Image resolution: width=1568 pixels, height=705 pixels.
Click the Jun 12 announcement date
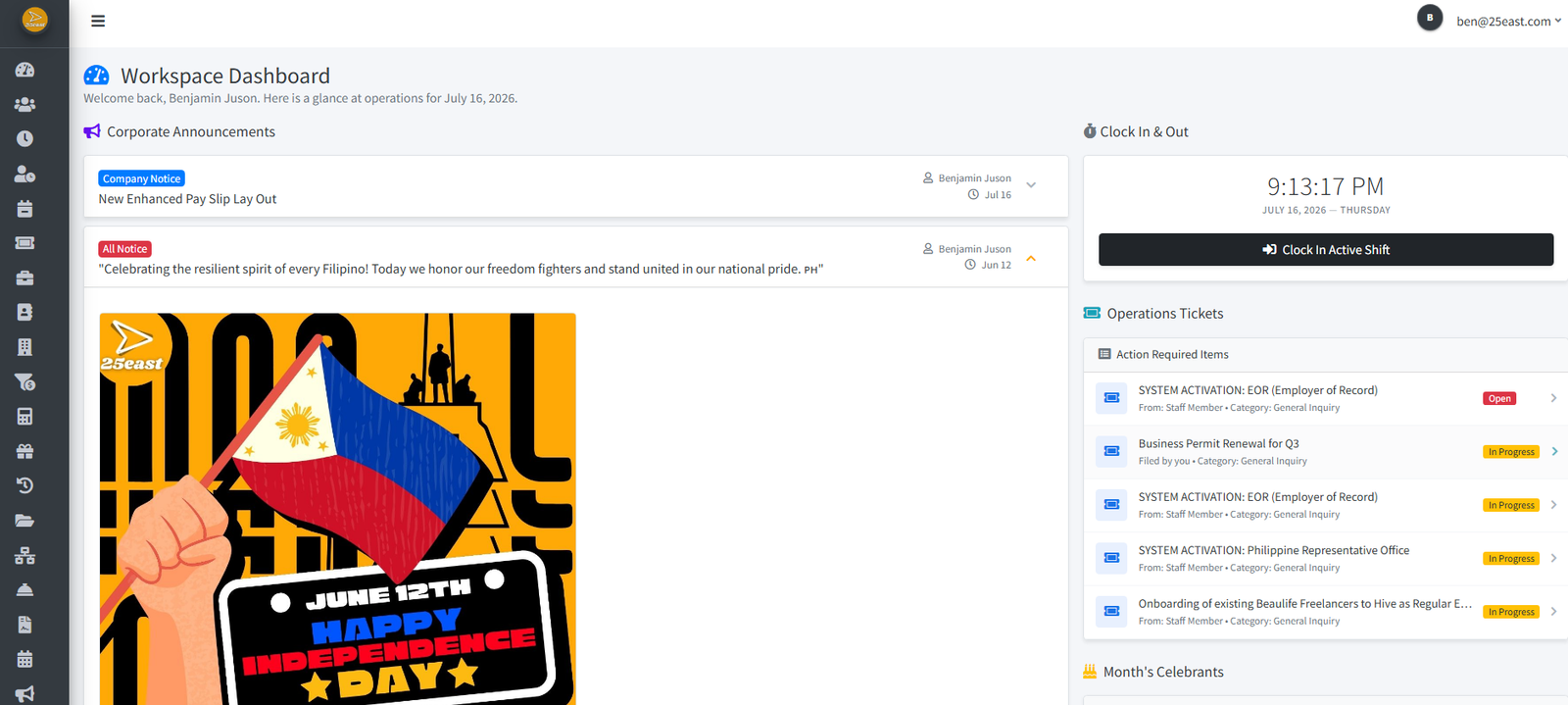[996, 265]
